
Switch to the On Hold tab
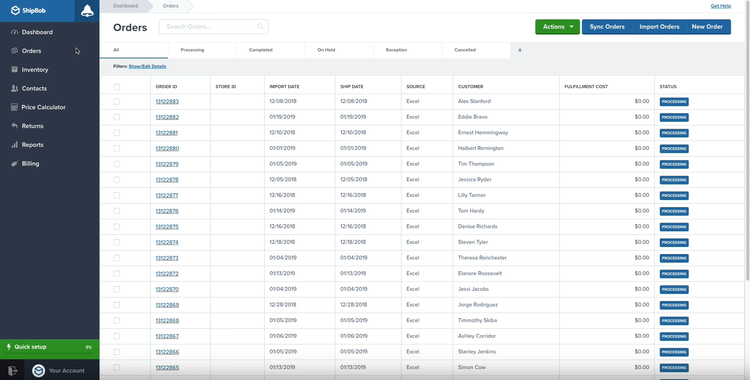tap(339, 50)
